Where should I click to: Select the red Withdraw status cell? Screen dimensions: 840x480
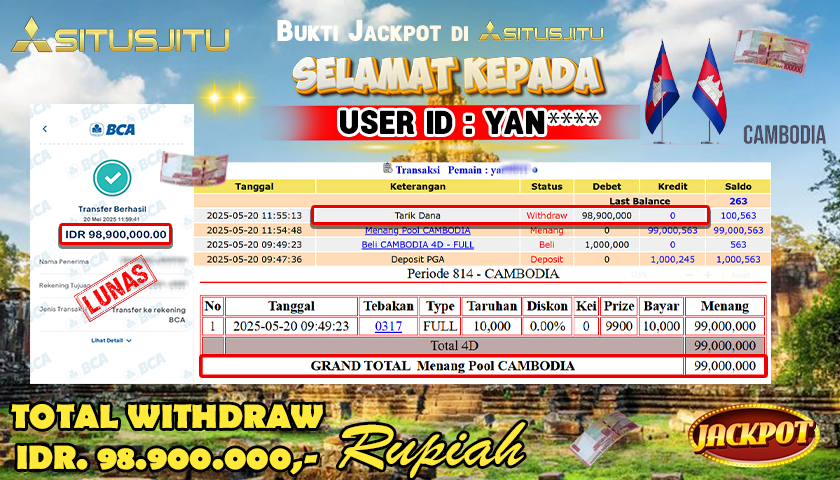click(x=546, y=215)
